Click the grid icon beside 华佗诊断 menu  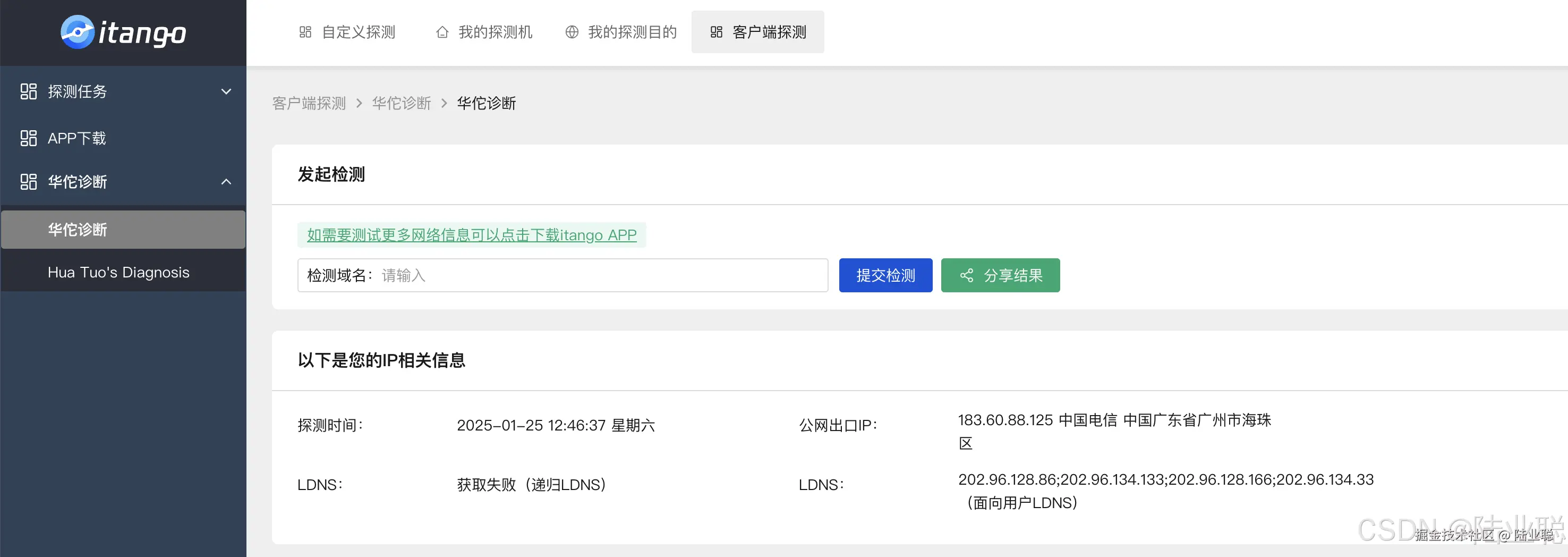tap(29, 181)
